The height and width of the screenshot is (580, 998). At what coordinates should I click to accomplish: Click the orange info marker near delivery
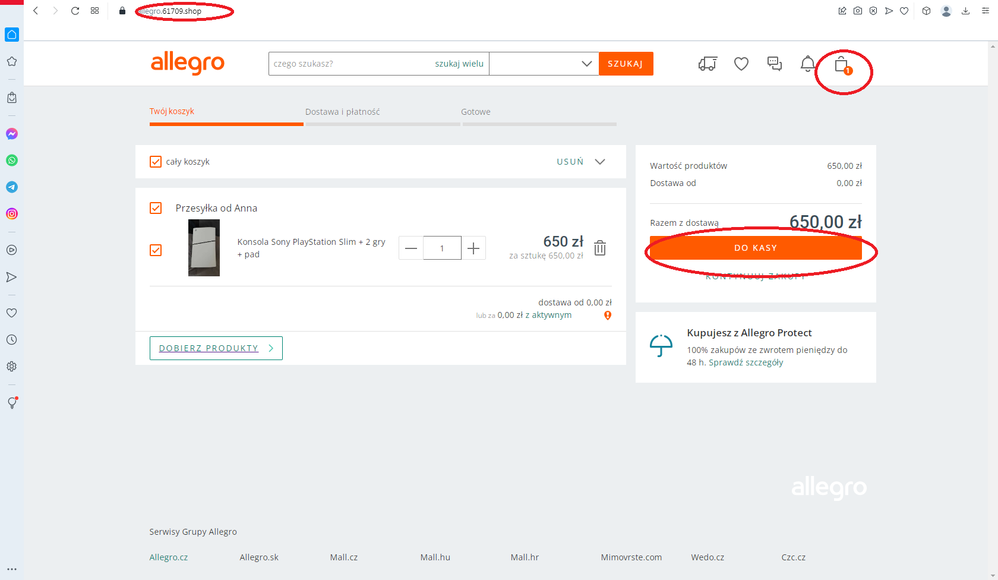(x=608, y=315)
